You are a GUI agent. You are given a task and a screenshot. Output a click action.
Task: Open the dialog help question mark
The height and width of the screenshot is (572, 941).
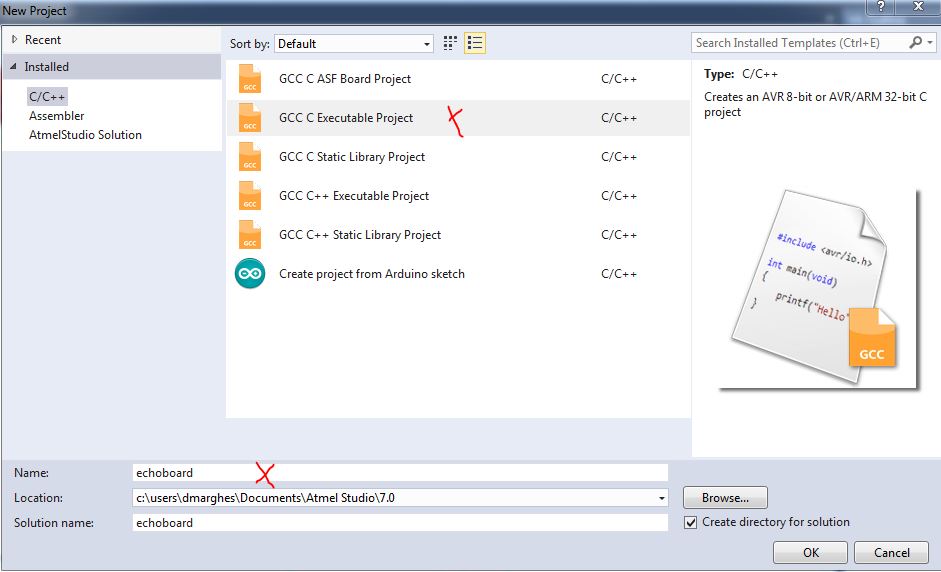click(880, 7)
